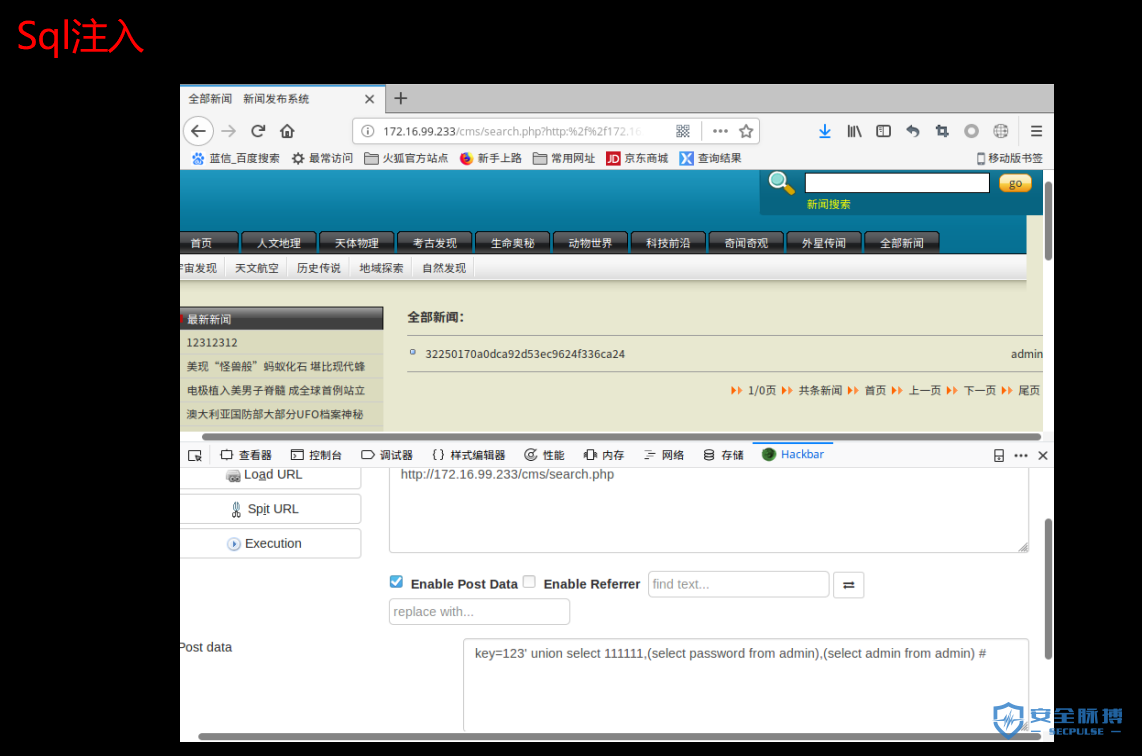The height and width of the screenshot is (756, 1142).
Task: Open 移动版书签 mobile bookmarks
Action: click(1009, 158)
